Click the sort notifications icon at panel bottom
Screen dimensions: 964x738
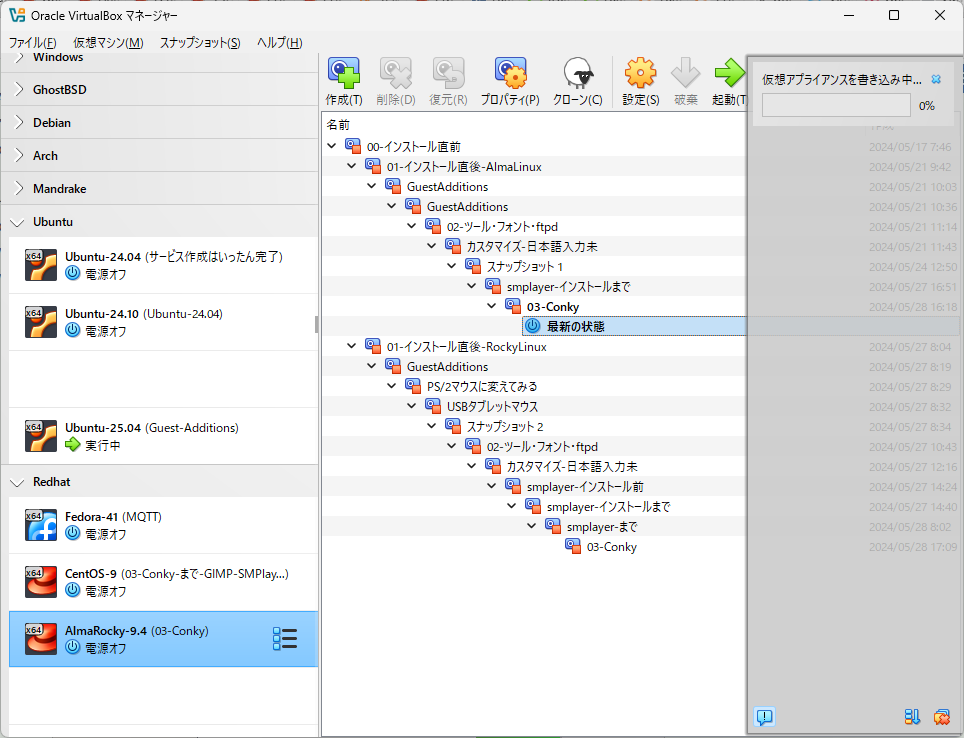(x=912, y=716)
